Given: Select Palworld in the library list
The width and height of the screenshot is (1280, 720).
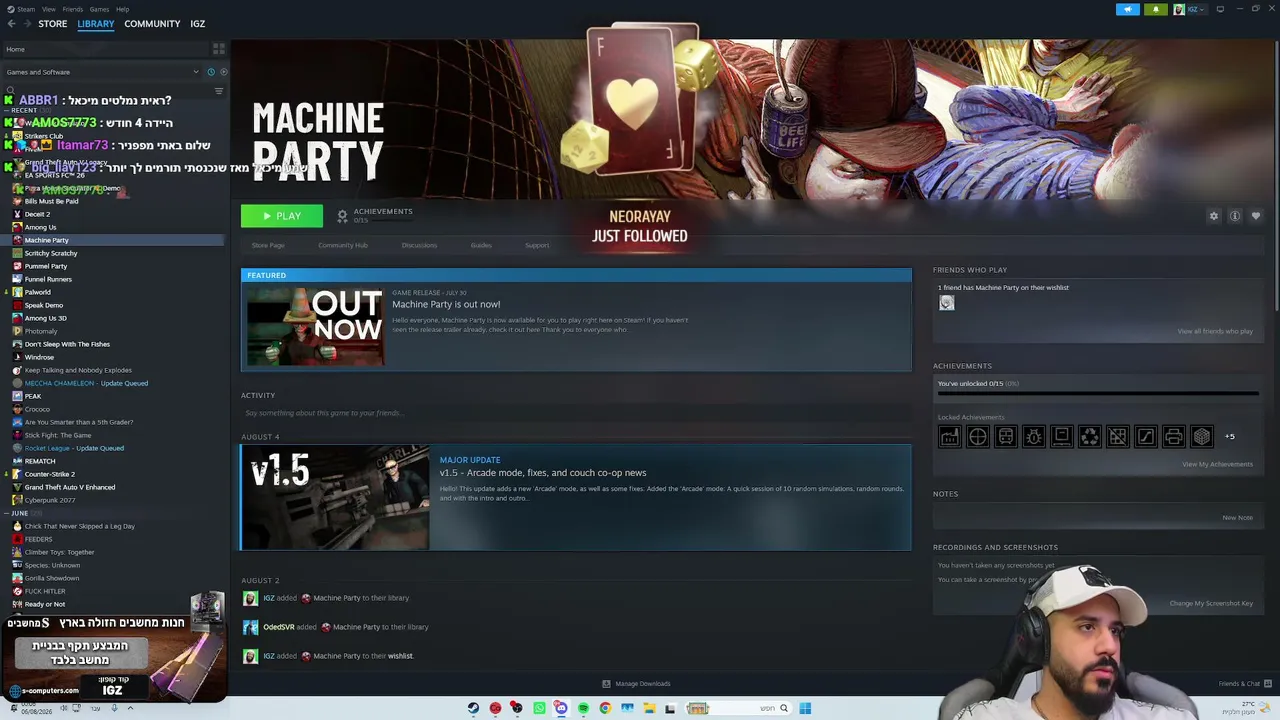Looking at the screenshot, I should [37, 292].
